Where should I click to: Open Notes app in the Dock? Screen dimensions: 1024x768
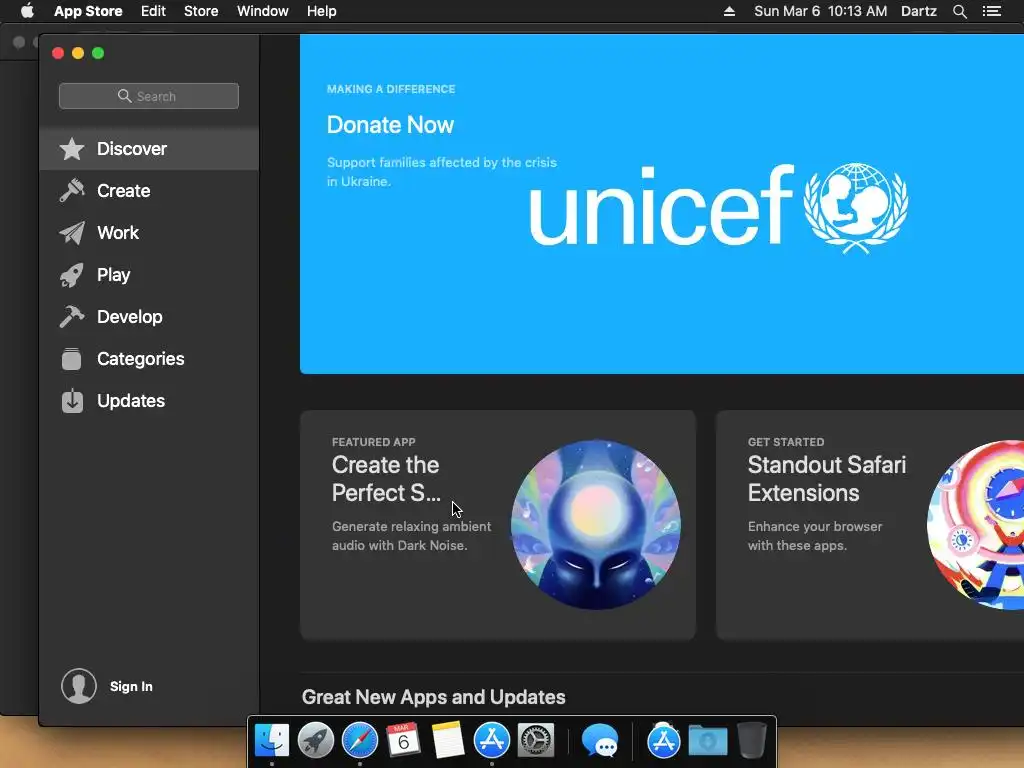(x=448, y=741)
